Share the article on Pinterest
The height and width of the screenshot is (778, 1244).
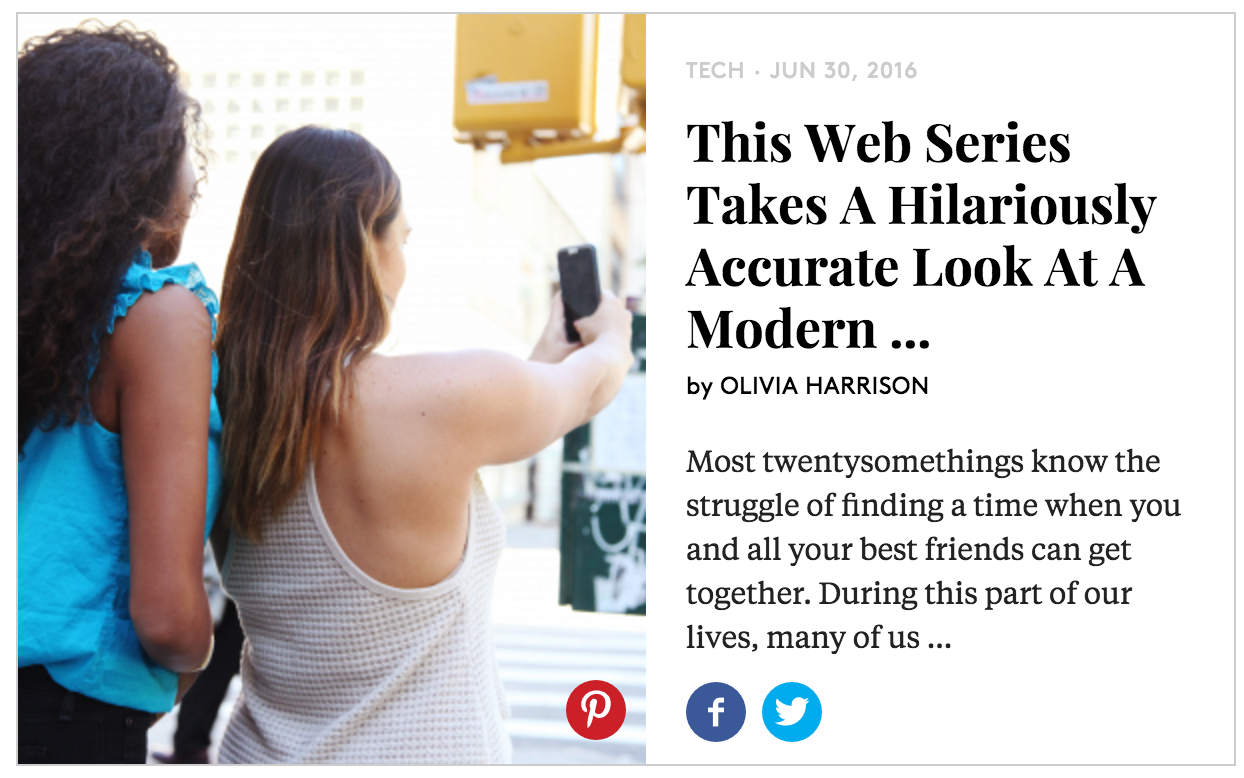click(x=595, y=710)
